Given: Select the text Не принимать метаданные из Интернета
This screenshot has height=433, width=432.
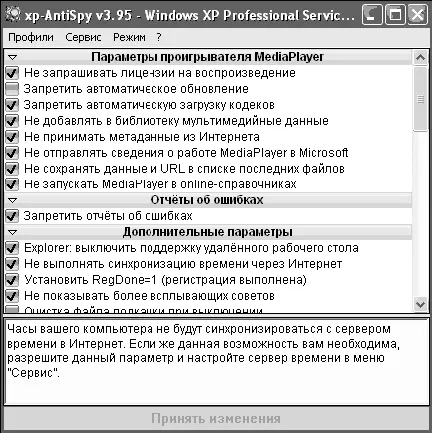Looking at the screenshot, I should tap(142, 137).
